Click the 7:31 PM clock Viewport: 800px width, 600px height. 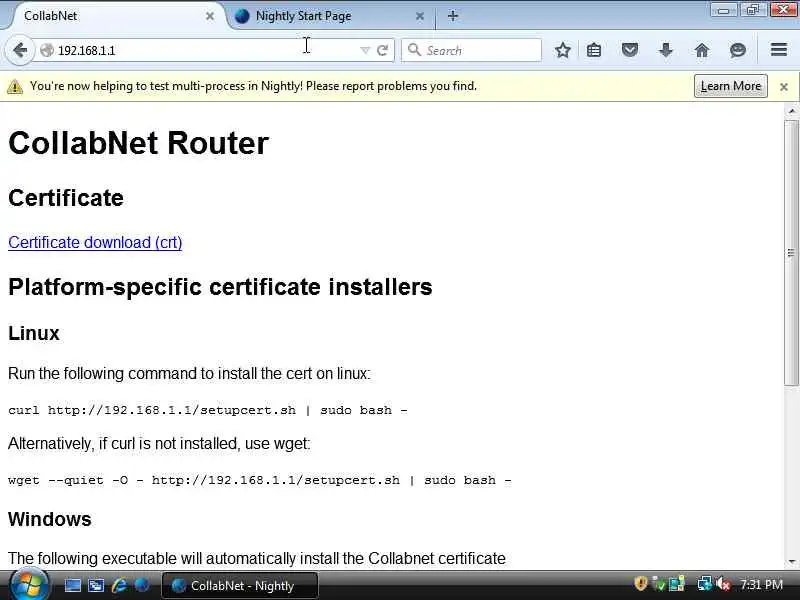762,584
